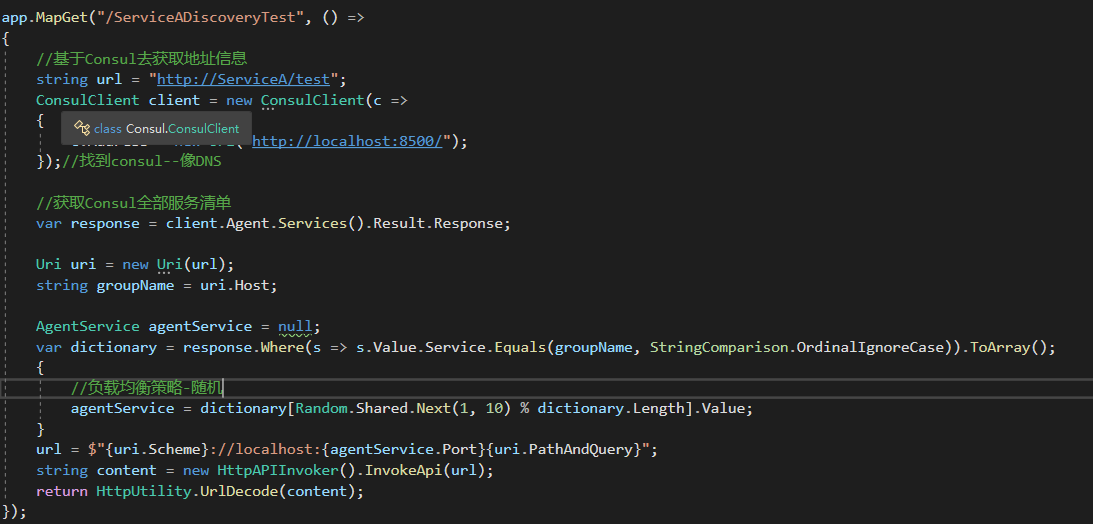Open the http://localhost:8500/ link
The height and width of the screenshot is (524, 1093).
[x=346, y=141]
